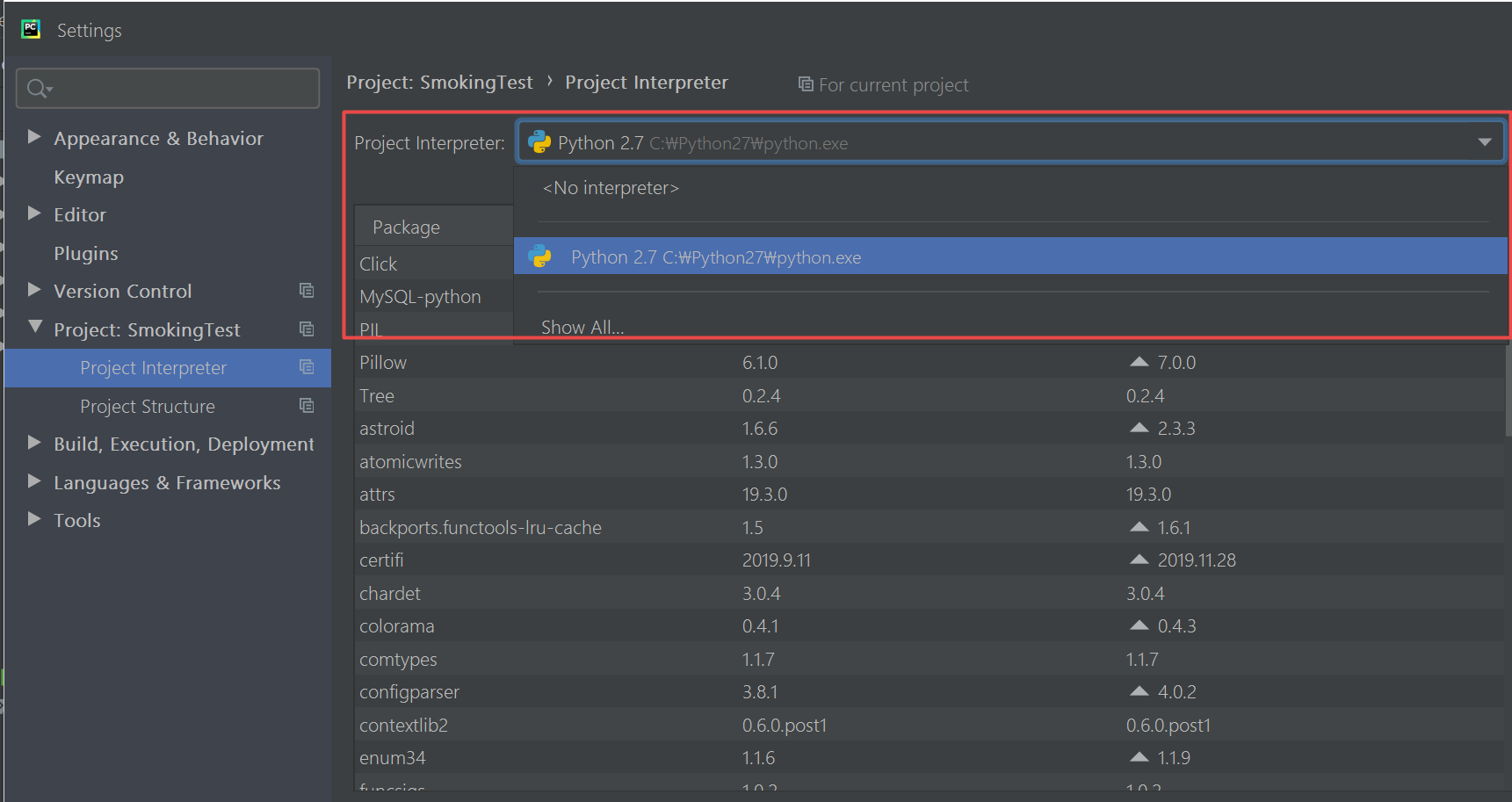Click the upgrade arrow for astroid 2.3.3
The image size is (1512, 802).
pos(1139,428)
